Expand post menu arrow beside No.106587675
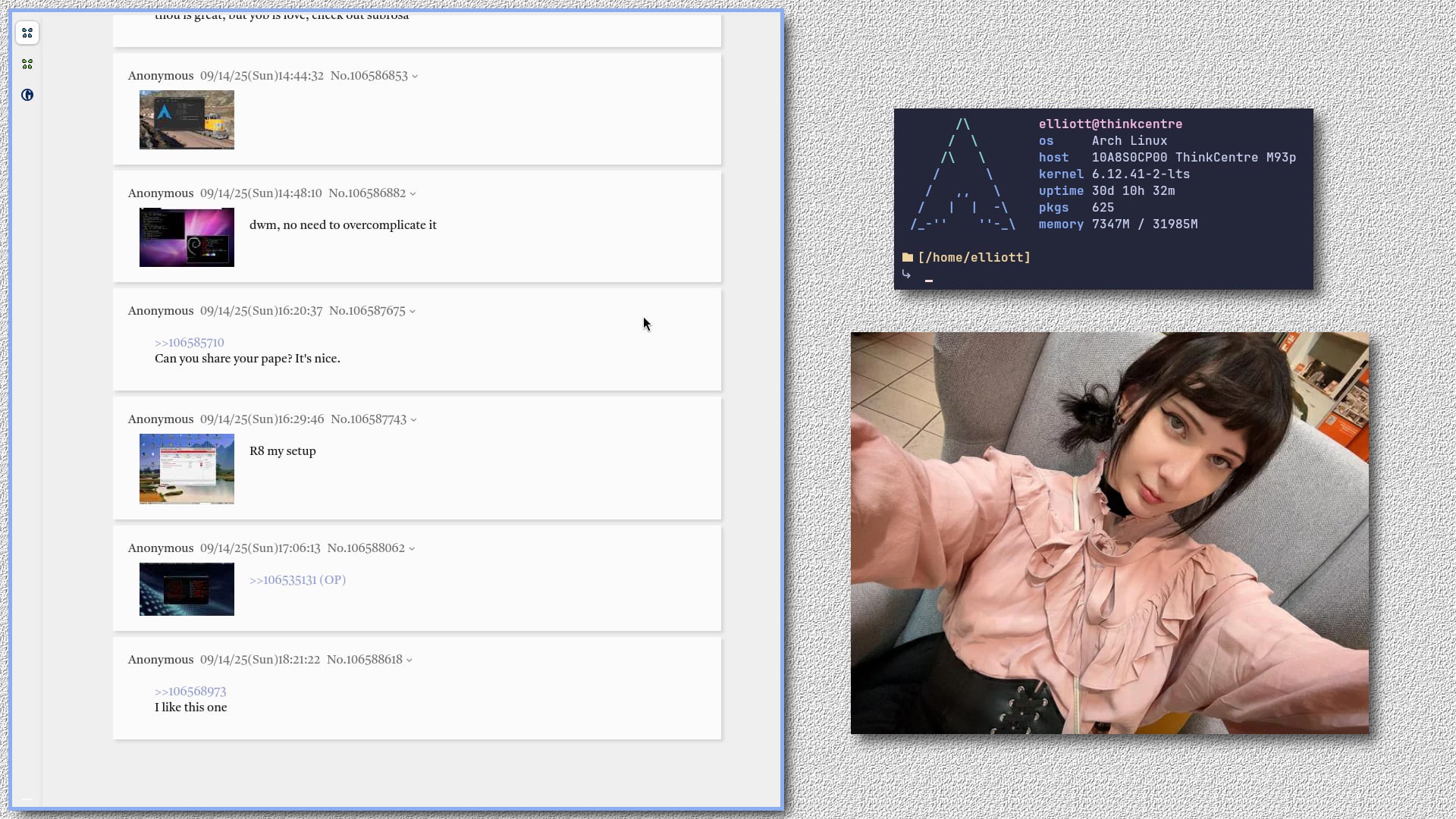 (x=413, y=312)
